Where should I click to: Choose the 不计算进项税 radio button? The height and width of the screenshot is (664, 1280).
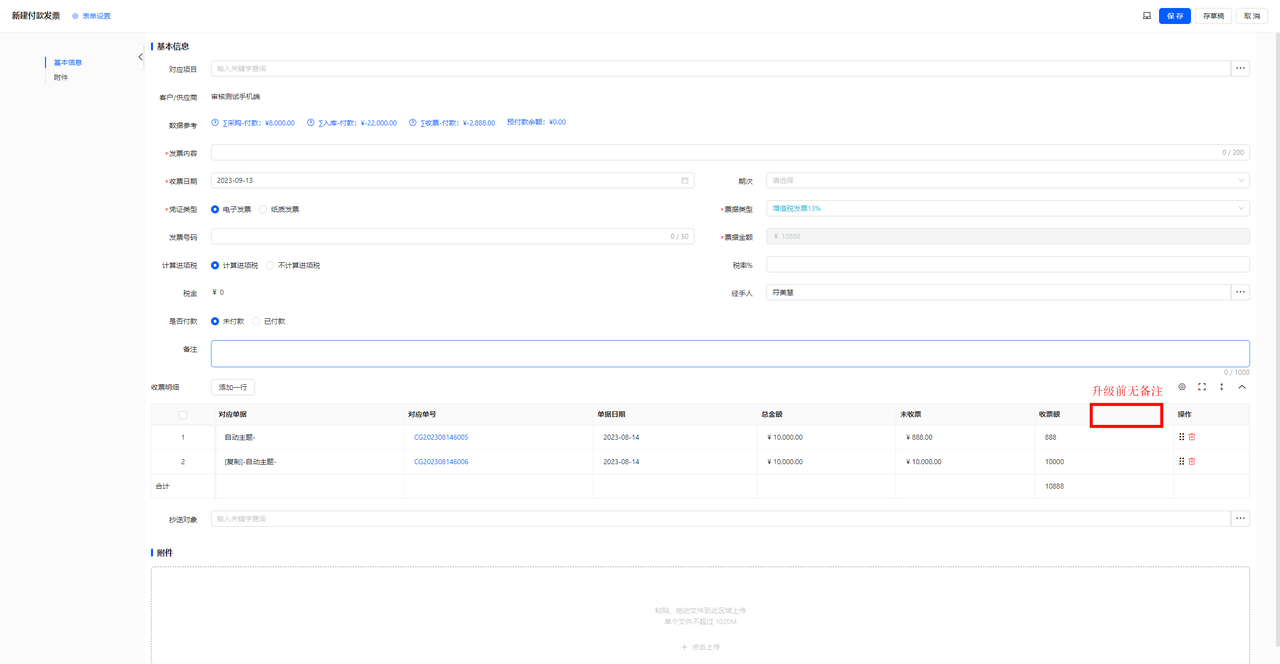coord(293,265)
